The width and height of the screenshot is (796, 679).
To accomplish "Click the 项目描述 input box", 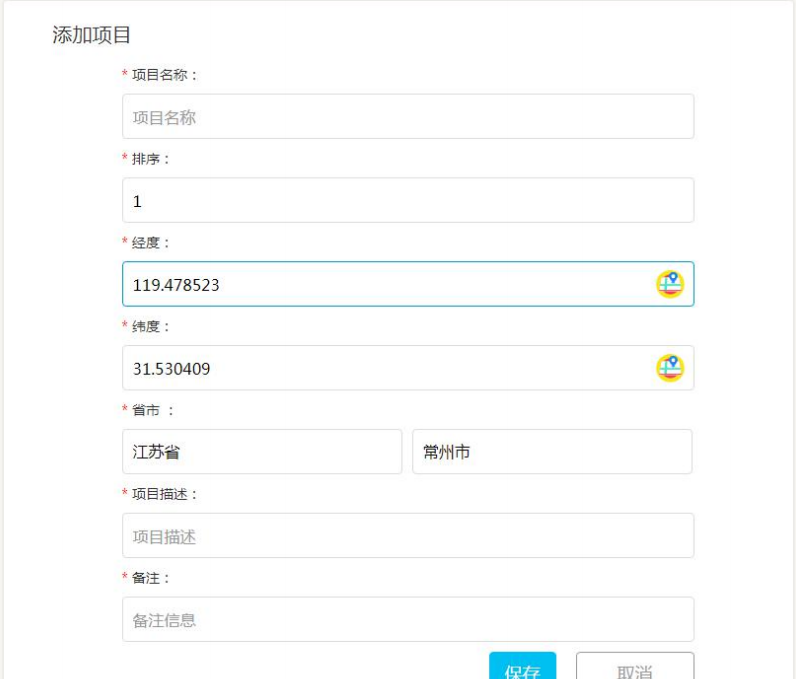I will (407, 536).
